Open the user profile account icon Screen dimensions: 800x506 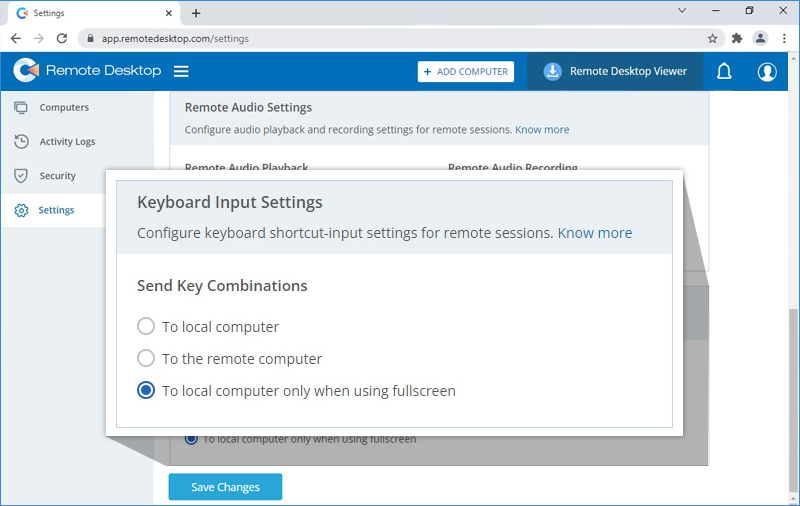(x=767, y=71)
